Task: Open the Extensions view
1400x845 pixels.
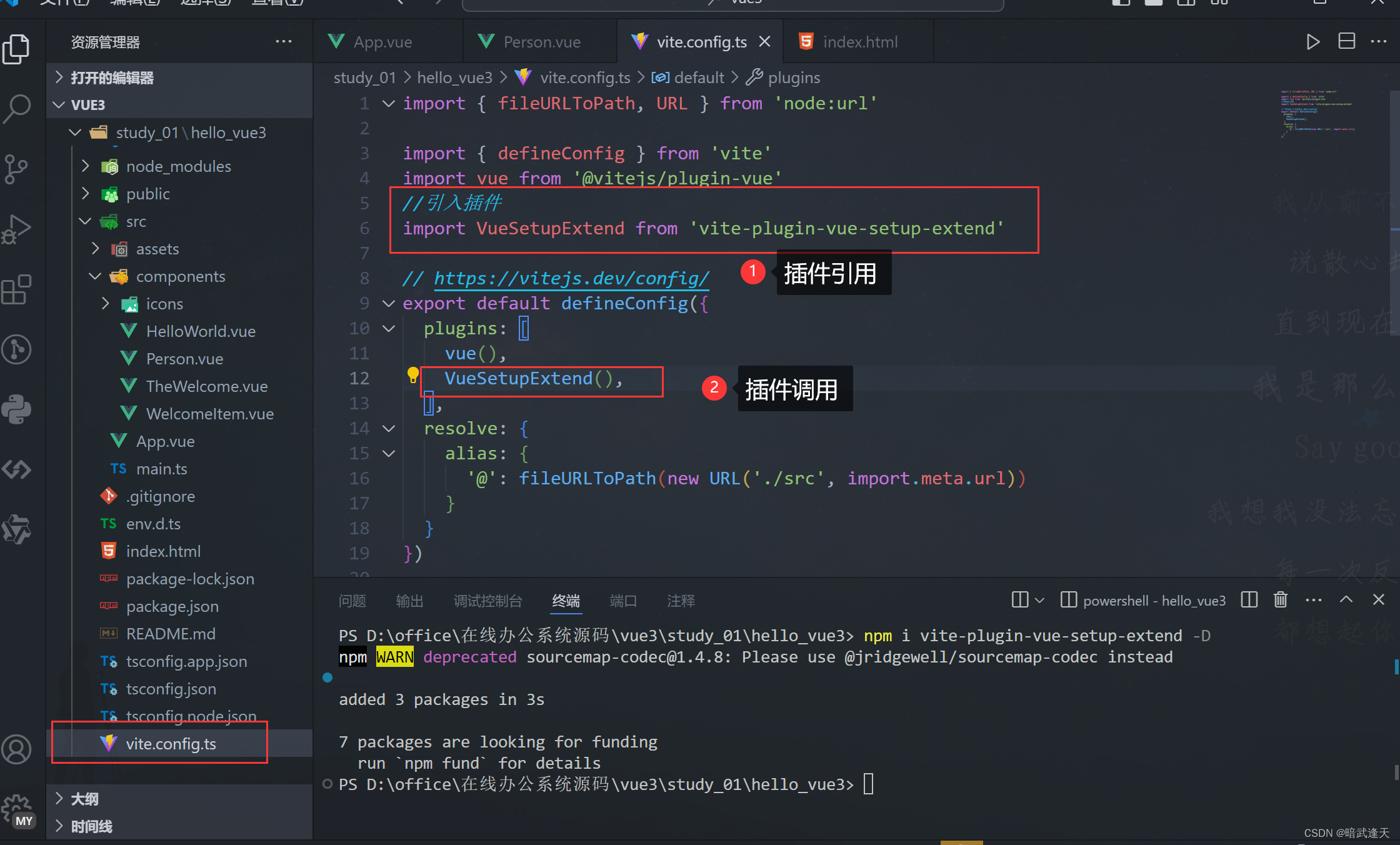Action: pos(17,289)
